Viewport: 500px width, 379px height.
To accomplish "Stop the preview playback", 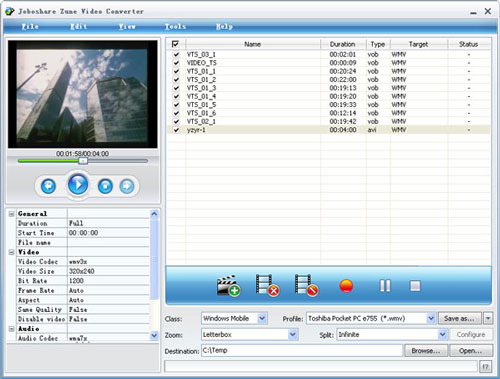I will pyautogui.click(x=105, y=186).
